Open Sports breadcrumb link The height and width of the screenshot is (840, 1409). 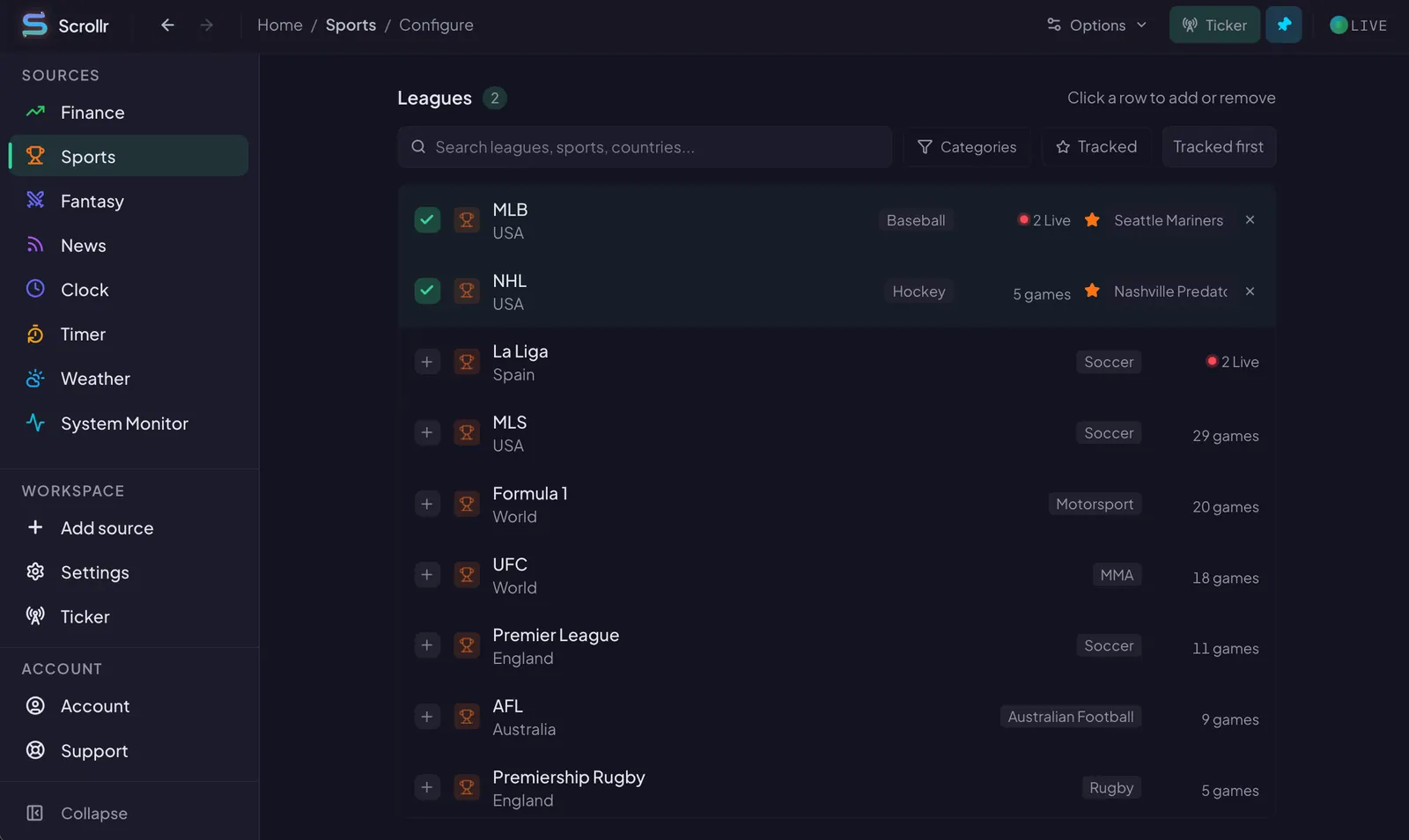[350, 25]
